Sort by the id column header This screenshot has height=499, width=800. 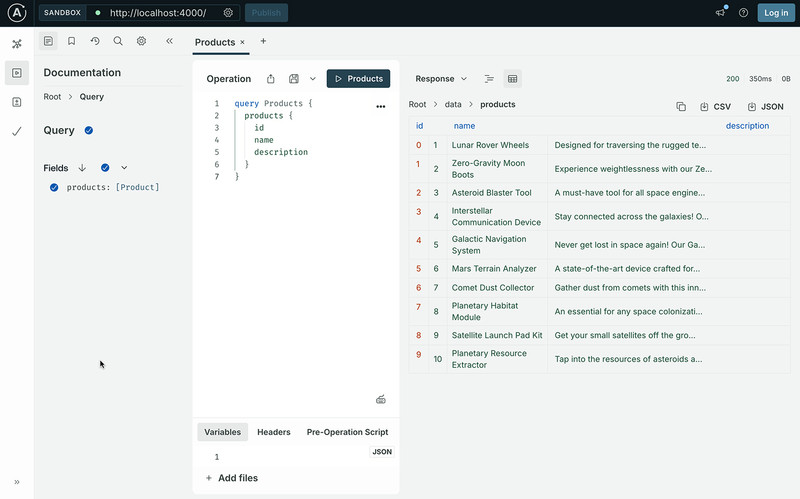[419, 126]
